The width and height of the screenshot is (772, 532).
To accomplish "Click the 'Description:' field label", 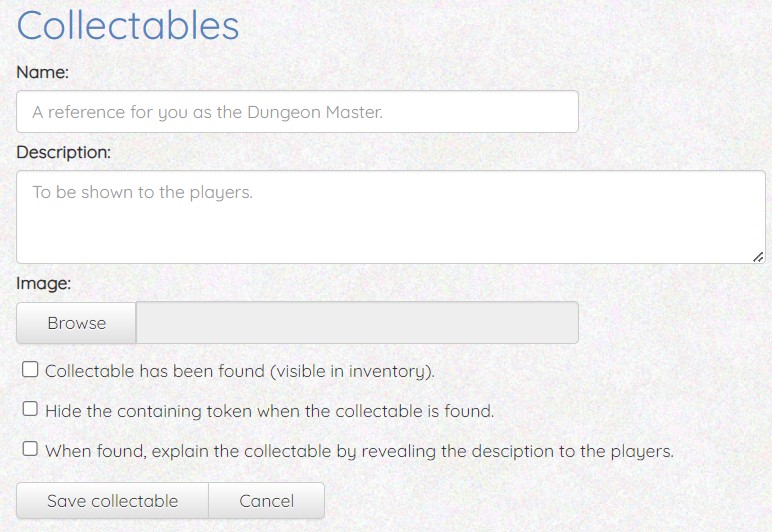I will click(x=63, y=152).
